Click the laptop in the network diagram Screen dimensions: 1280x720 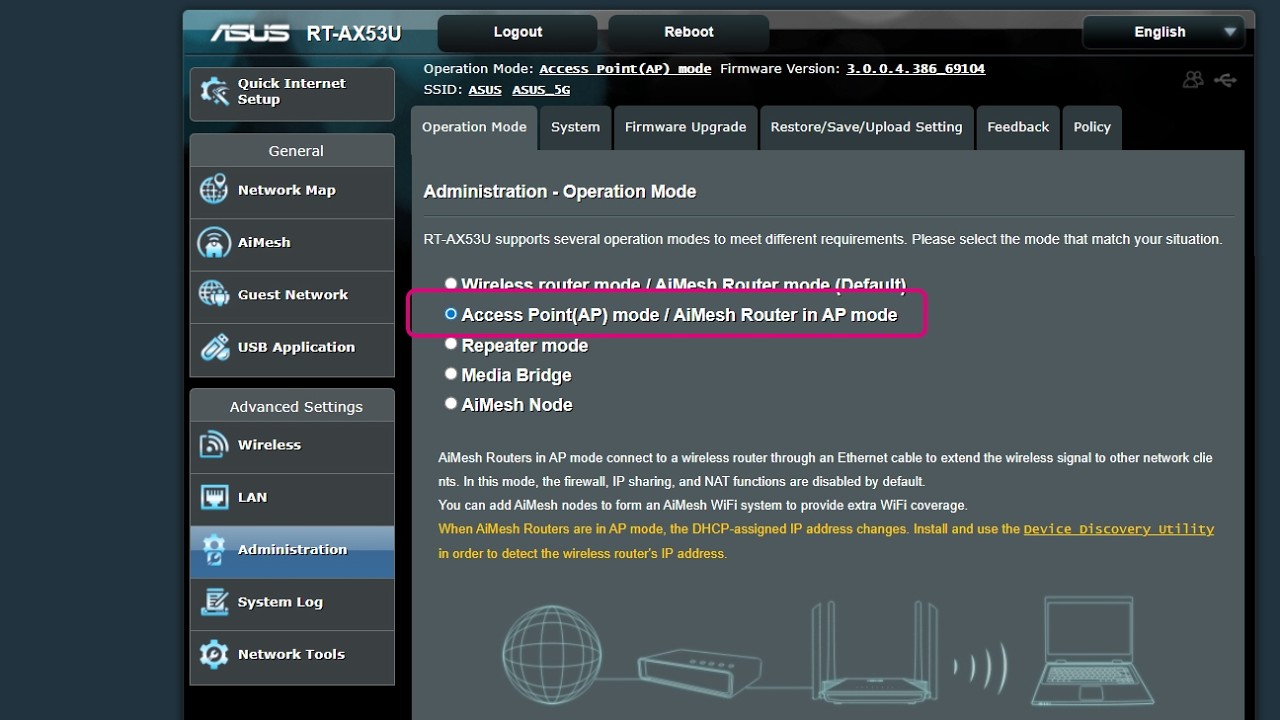click(1092, 651)
